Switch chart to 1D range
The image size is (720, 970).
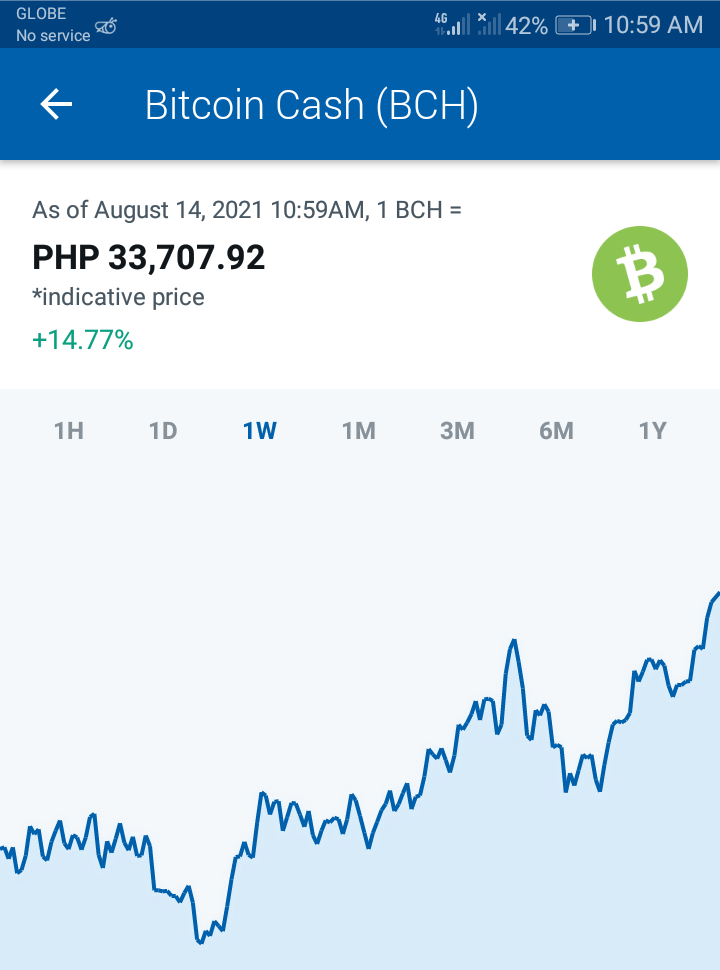pyautogui.click(x=163, y=431)
